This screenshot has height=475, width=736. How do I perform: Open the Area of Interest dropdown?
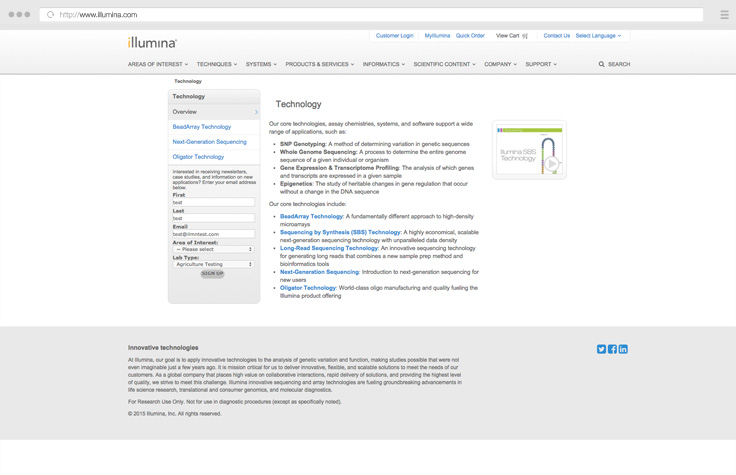[213, 249]
